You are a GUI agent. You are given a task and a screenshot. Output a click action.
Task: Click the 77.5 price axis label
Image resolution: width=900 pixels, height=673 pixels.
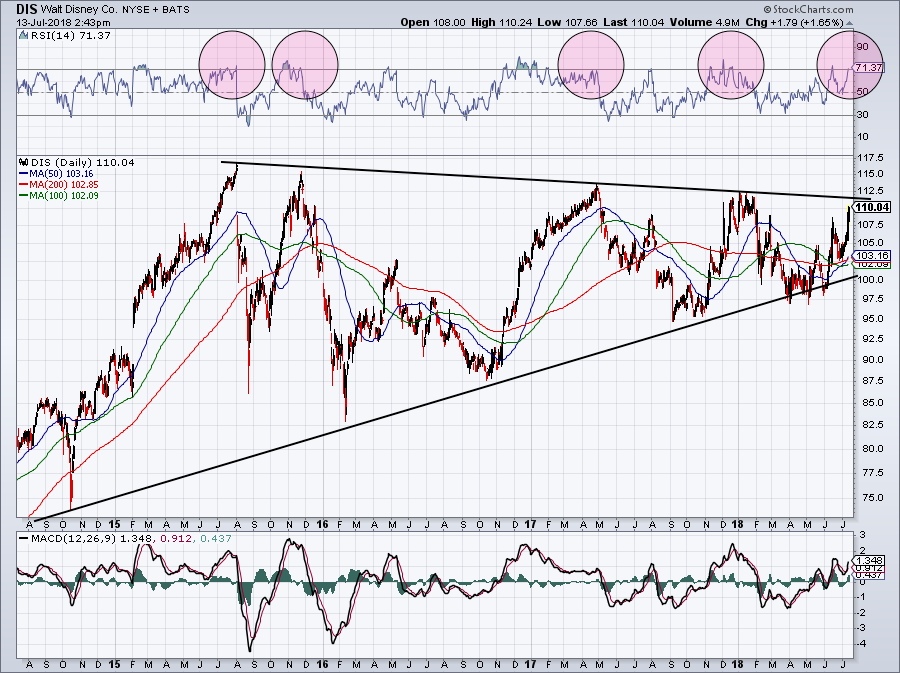click(x=871, y=473)
